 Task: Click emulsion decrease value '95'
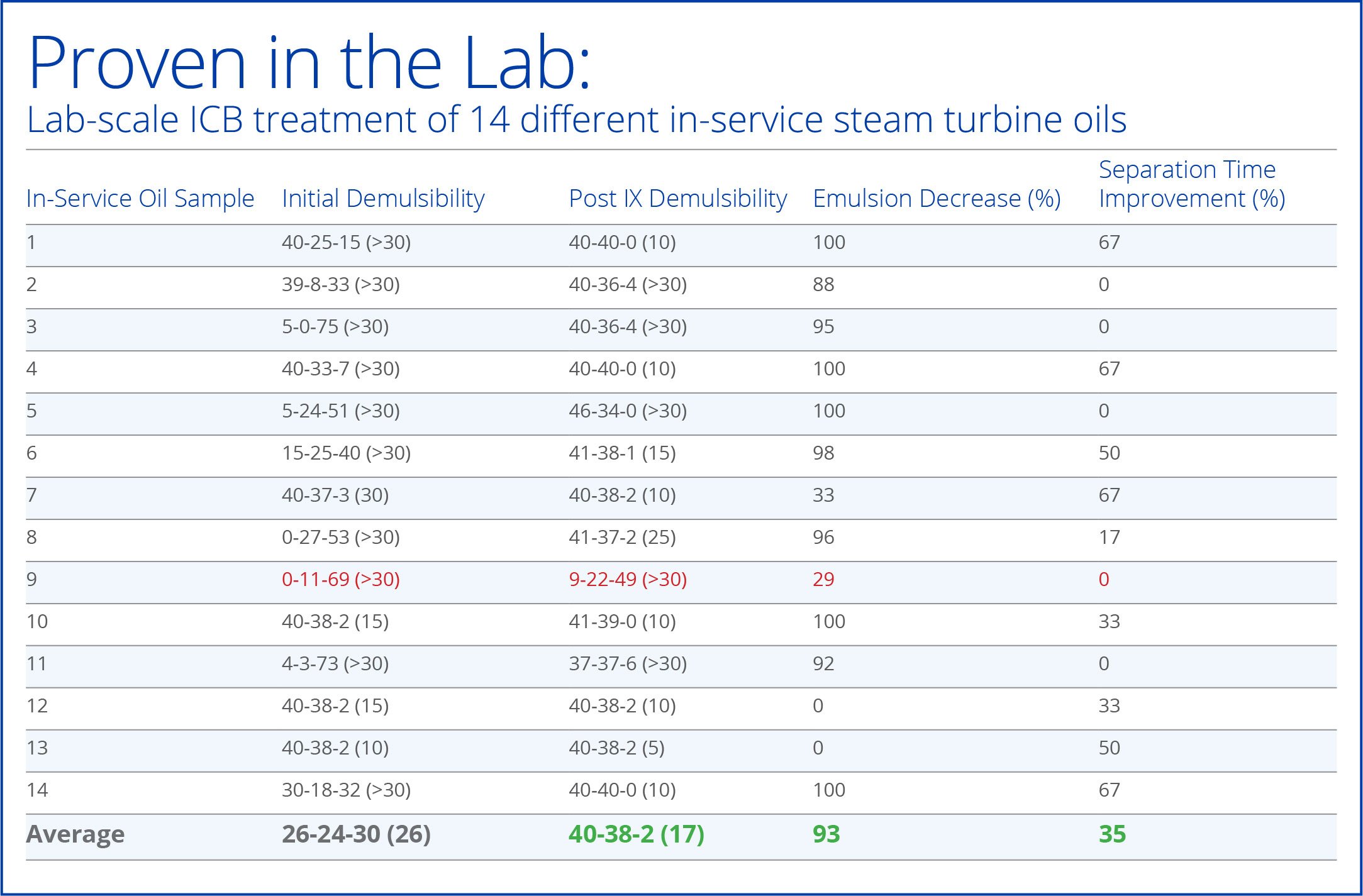pyautogui.click(x=823, y=326)
